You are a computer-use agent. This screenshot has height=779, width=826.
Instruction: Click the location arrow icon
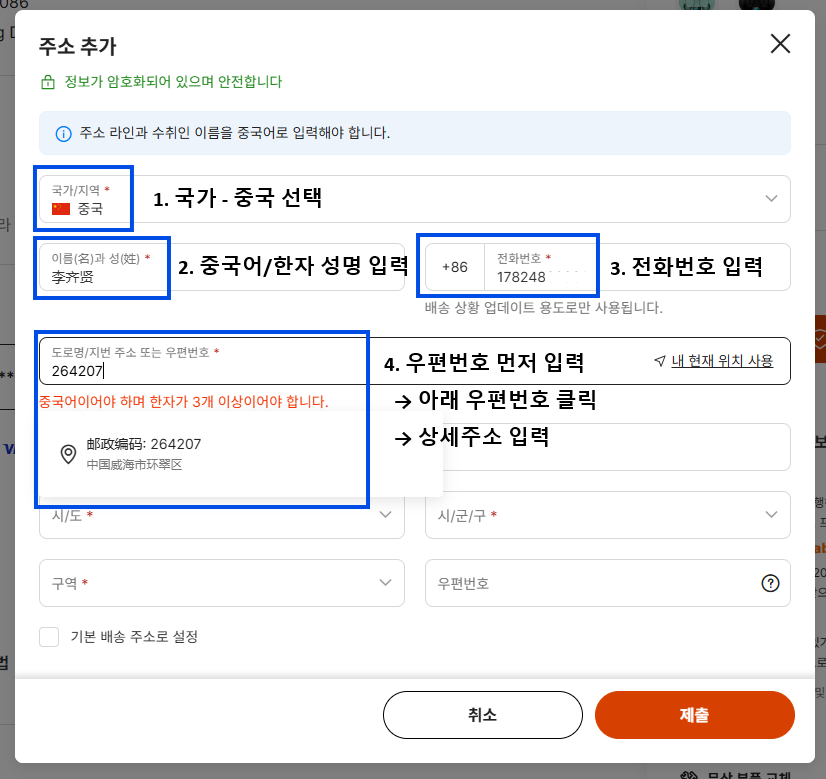(x=659, y=361)
